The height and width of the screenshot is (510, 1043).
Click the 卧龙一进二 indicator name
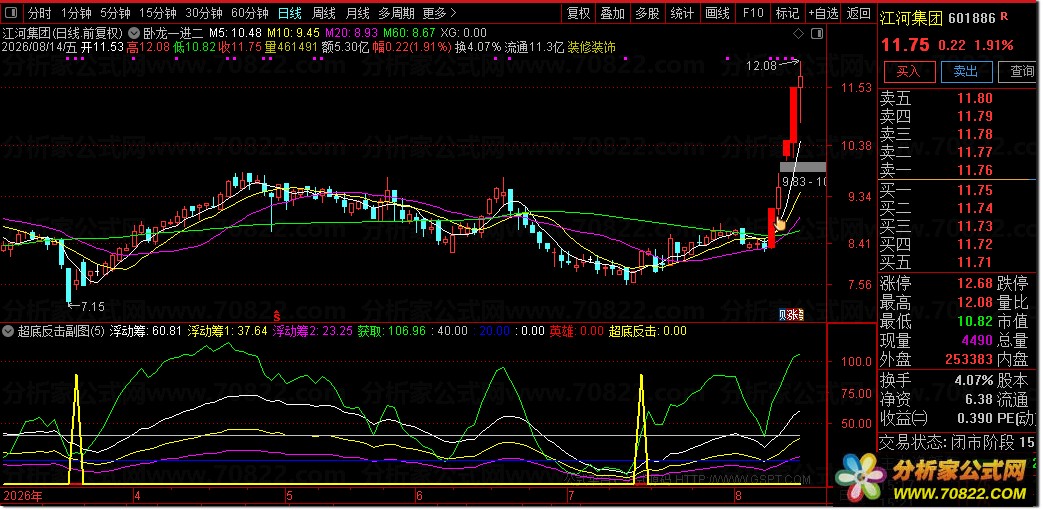172,33
